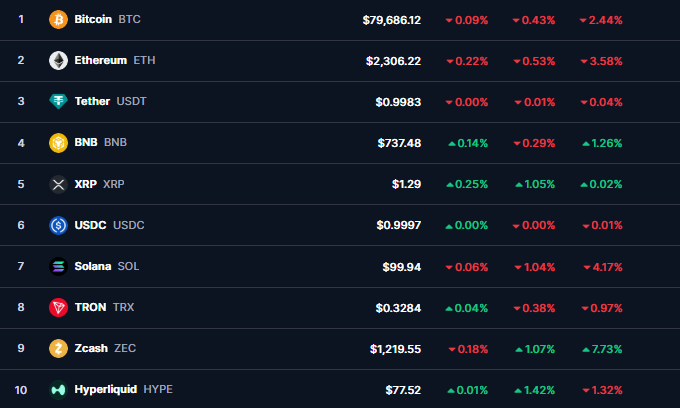Click the XRP logo icon
The image size is (680, 408).
[58, 184]
